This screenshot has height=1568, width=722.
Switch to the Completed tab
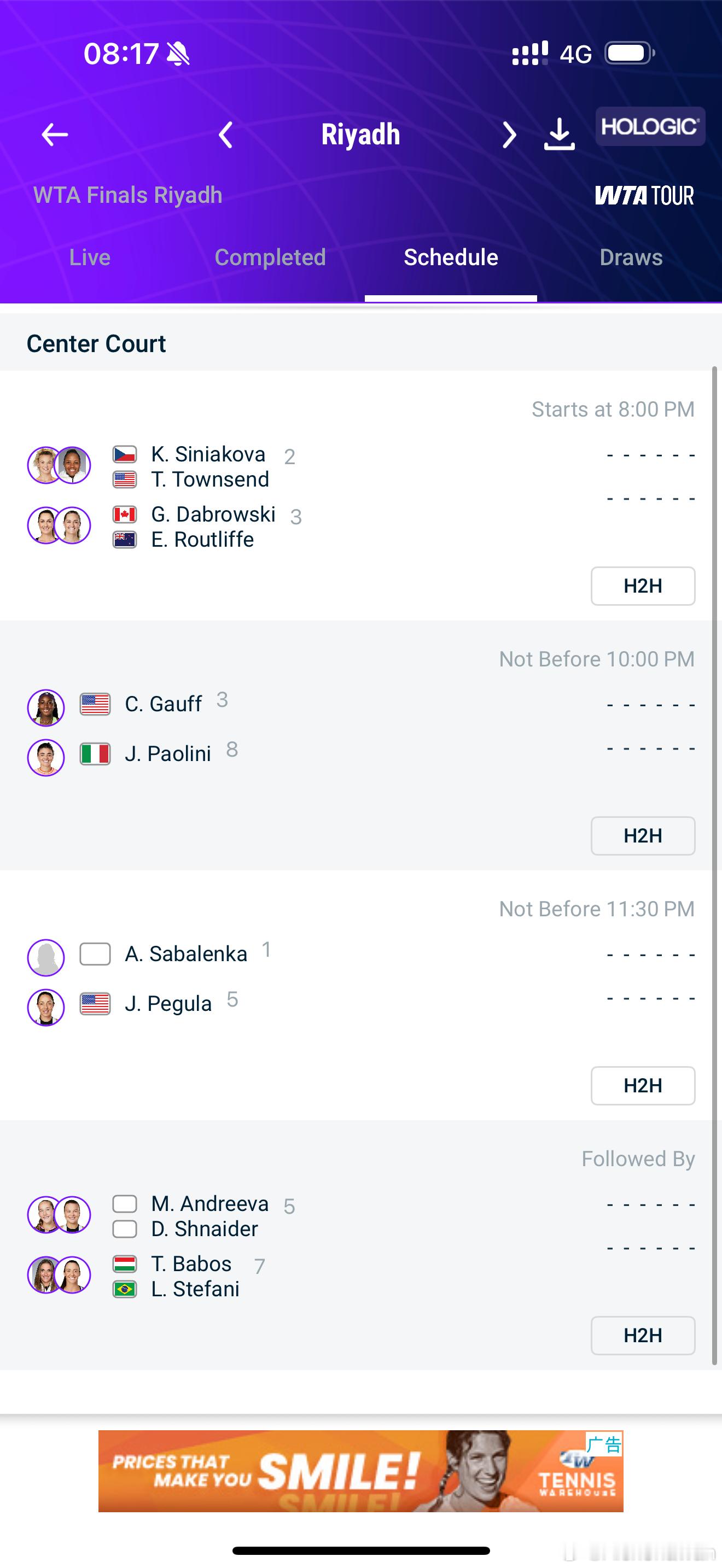pyautogui.click(x=270, y=258)
